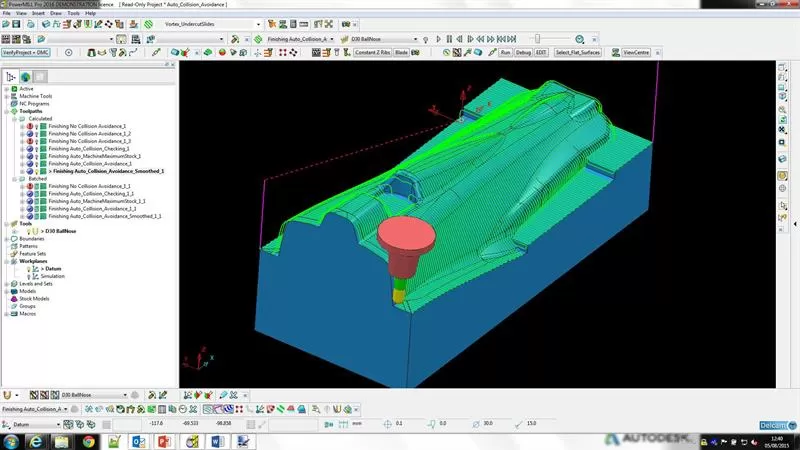
Task: Toggle lightbulb for Finishing No Collision Avoidance_1
Action: (x=37, y=127)
